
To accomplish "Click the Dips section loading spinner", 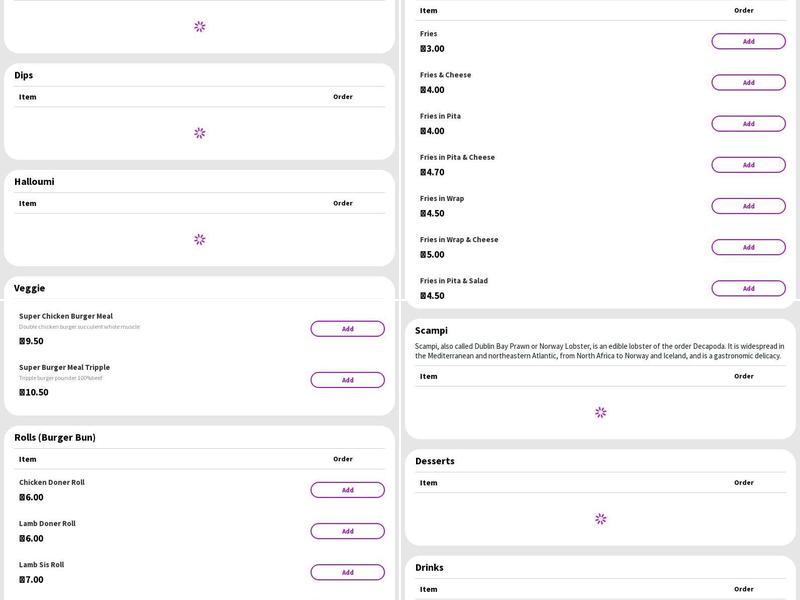I will click(199, 133).
